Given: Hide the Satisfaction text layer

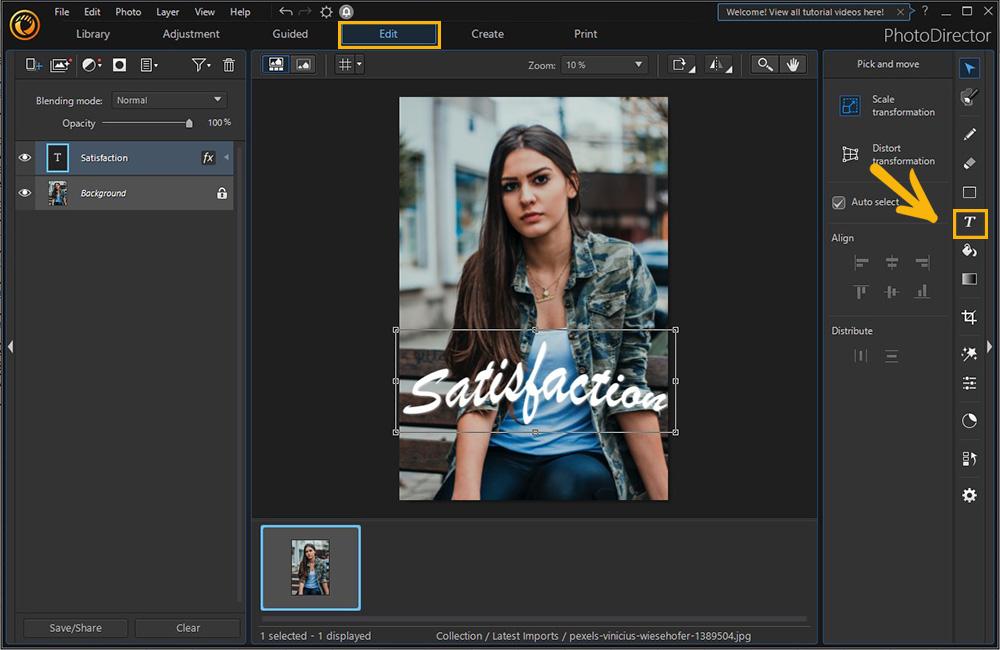Looking at the screenshot, I should point(24,157).
